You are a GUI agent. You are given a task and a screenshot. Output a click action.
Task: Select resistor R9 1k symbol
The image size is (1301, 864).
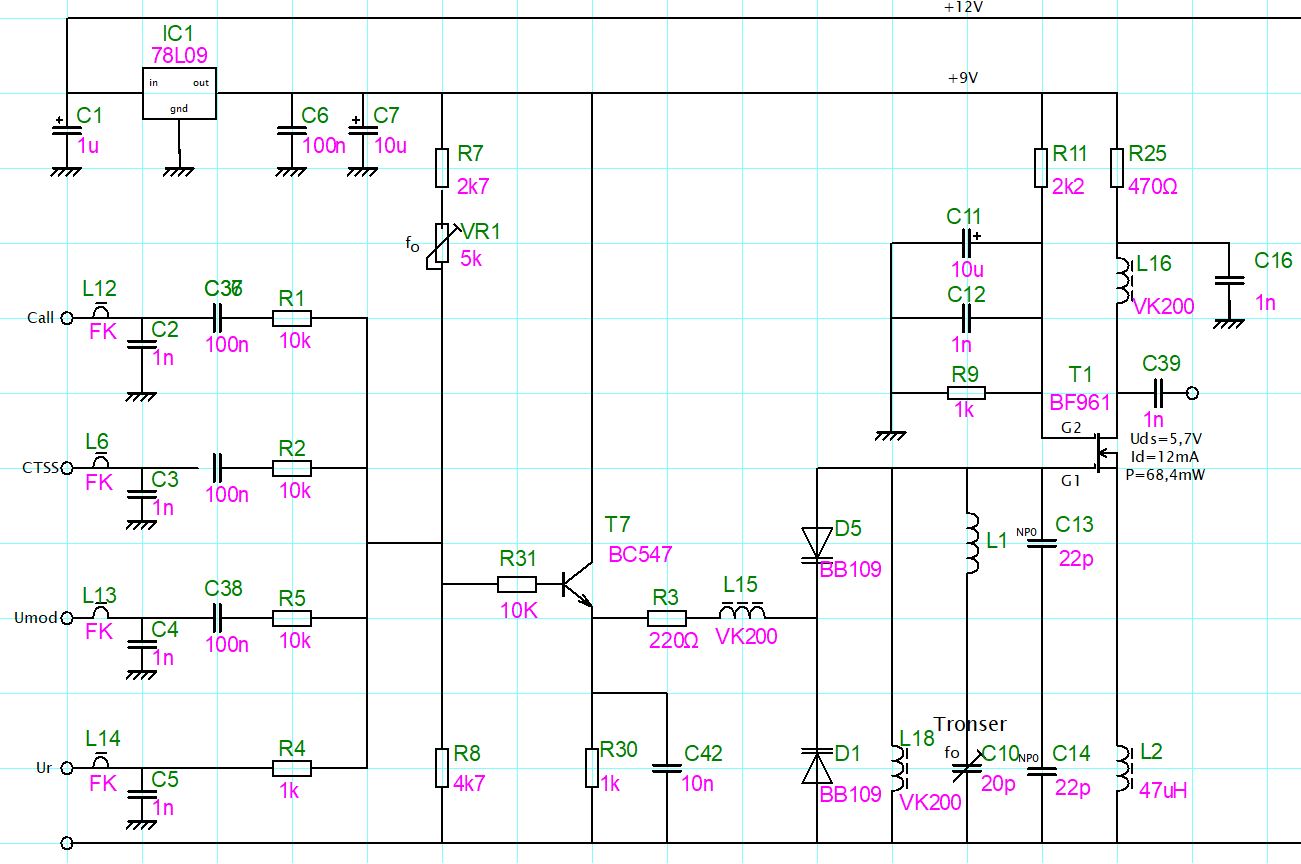pyautogui.click(x=967, y=393)
